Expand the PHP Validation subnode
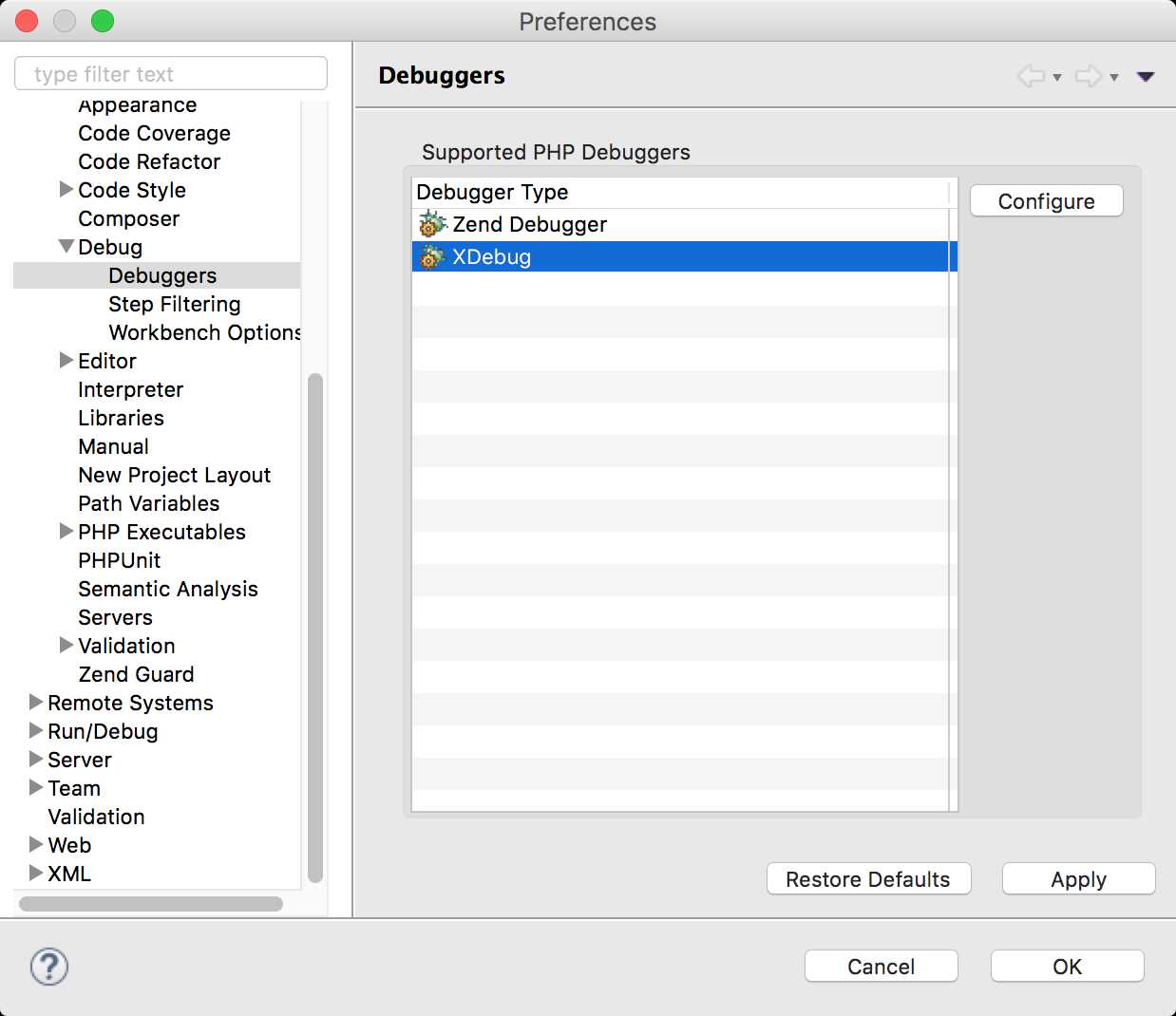 pos(66,645)
